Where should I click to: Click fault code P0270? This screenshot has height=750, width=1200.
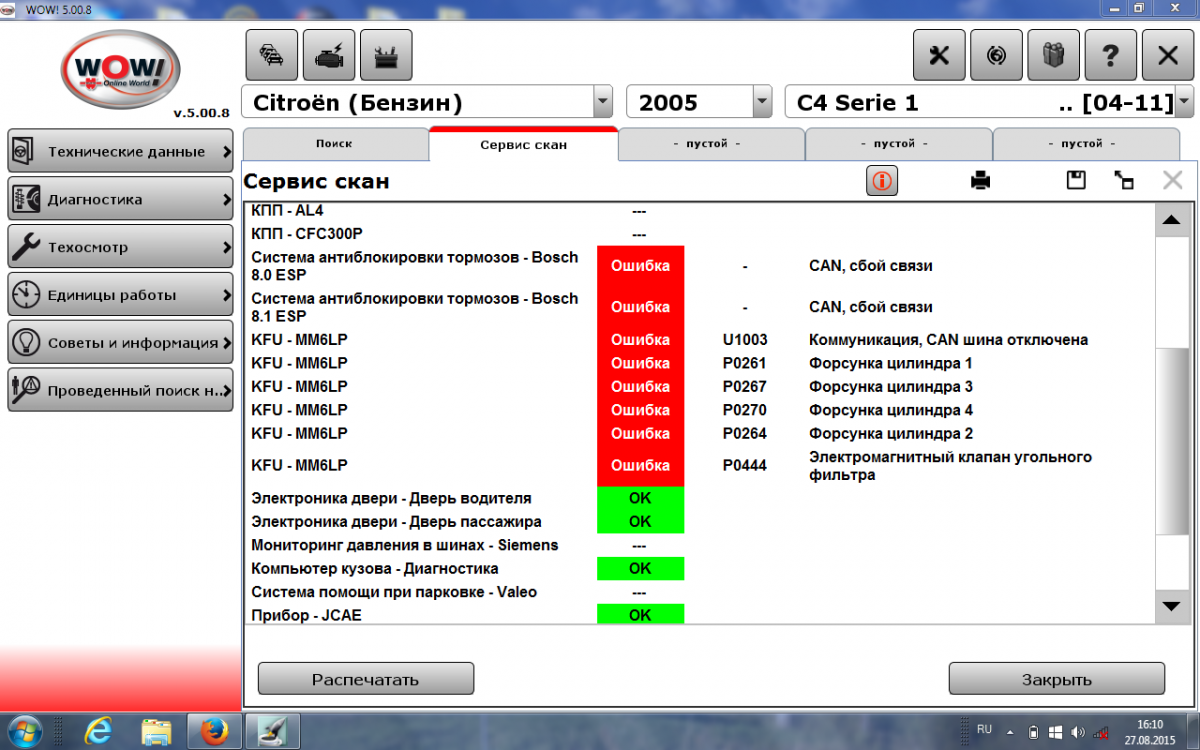point(744,410)
